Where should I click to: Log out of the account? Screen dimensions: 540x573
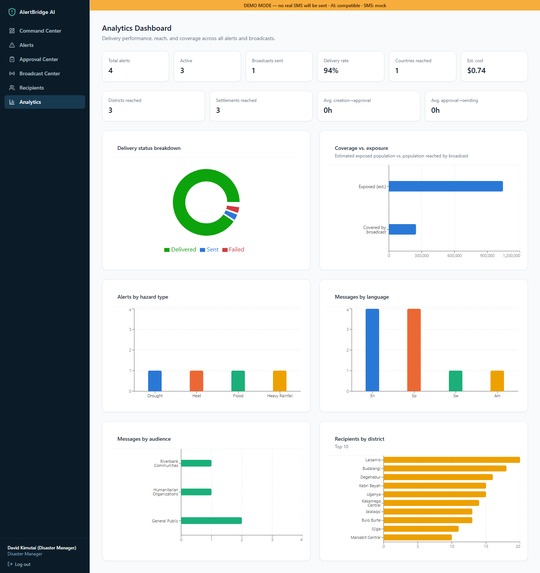click(19, 564)
